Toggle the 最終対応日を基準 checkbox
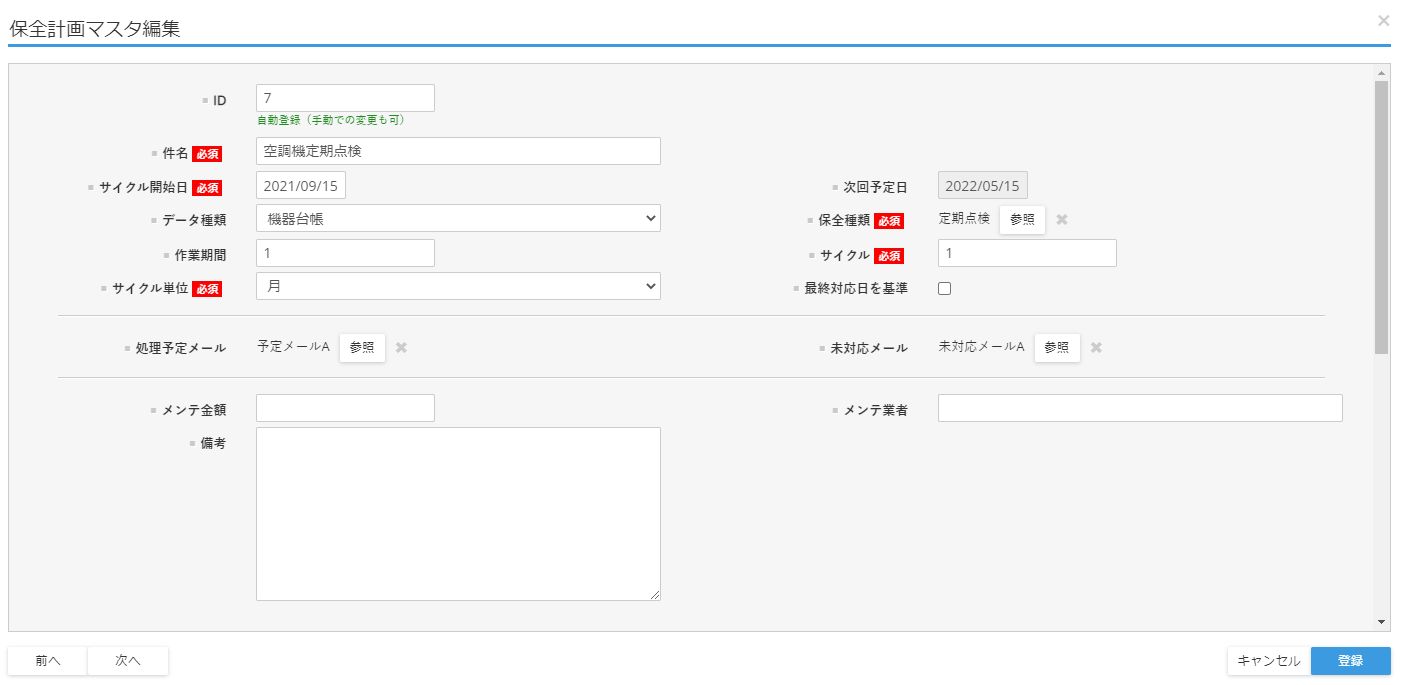Image resolution: width=1406 pixels, height=685 pixels. (944, 289)
